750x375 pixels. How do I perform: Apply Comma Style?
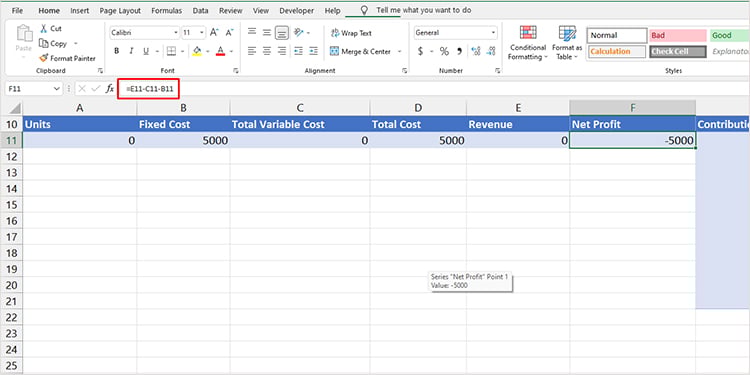click(x=460, y=51)
